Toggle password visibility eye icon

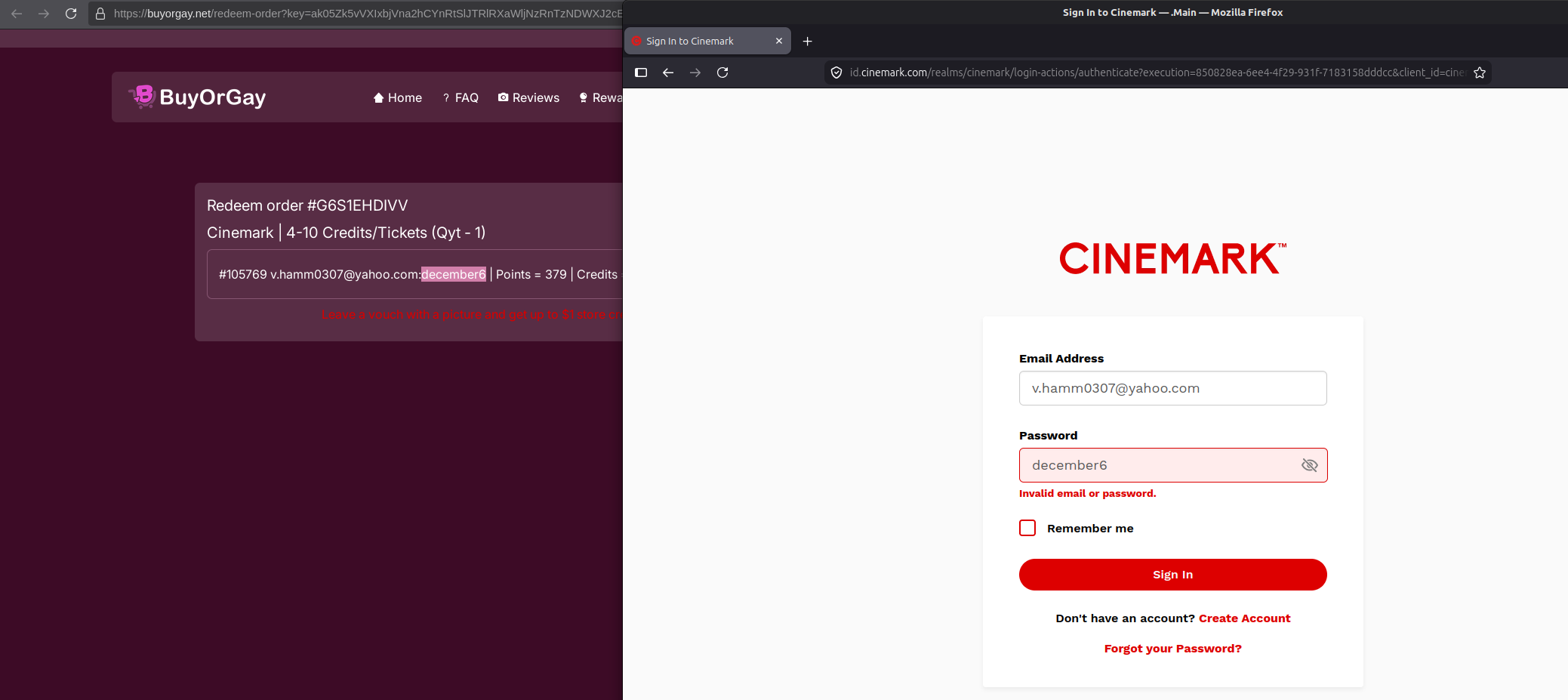tap(1310, 465)
